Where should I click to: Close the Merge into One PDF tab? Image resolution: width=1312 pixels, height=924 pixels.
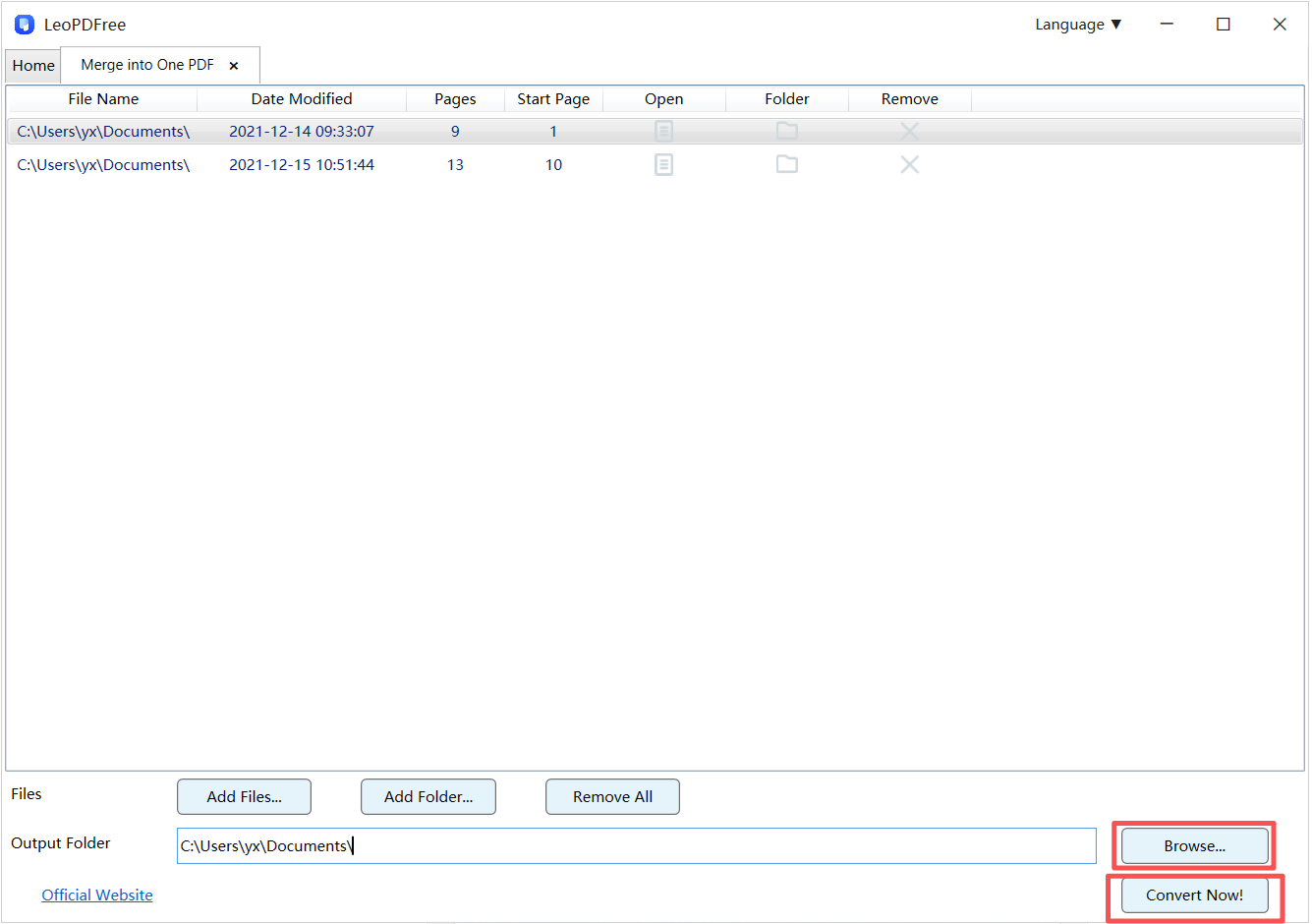point(234,66)
